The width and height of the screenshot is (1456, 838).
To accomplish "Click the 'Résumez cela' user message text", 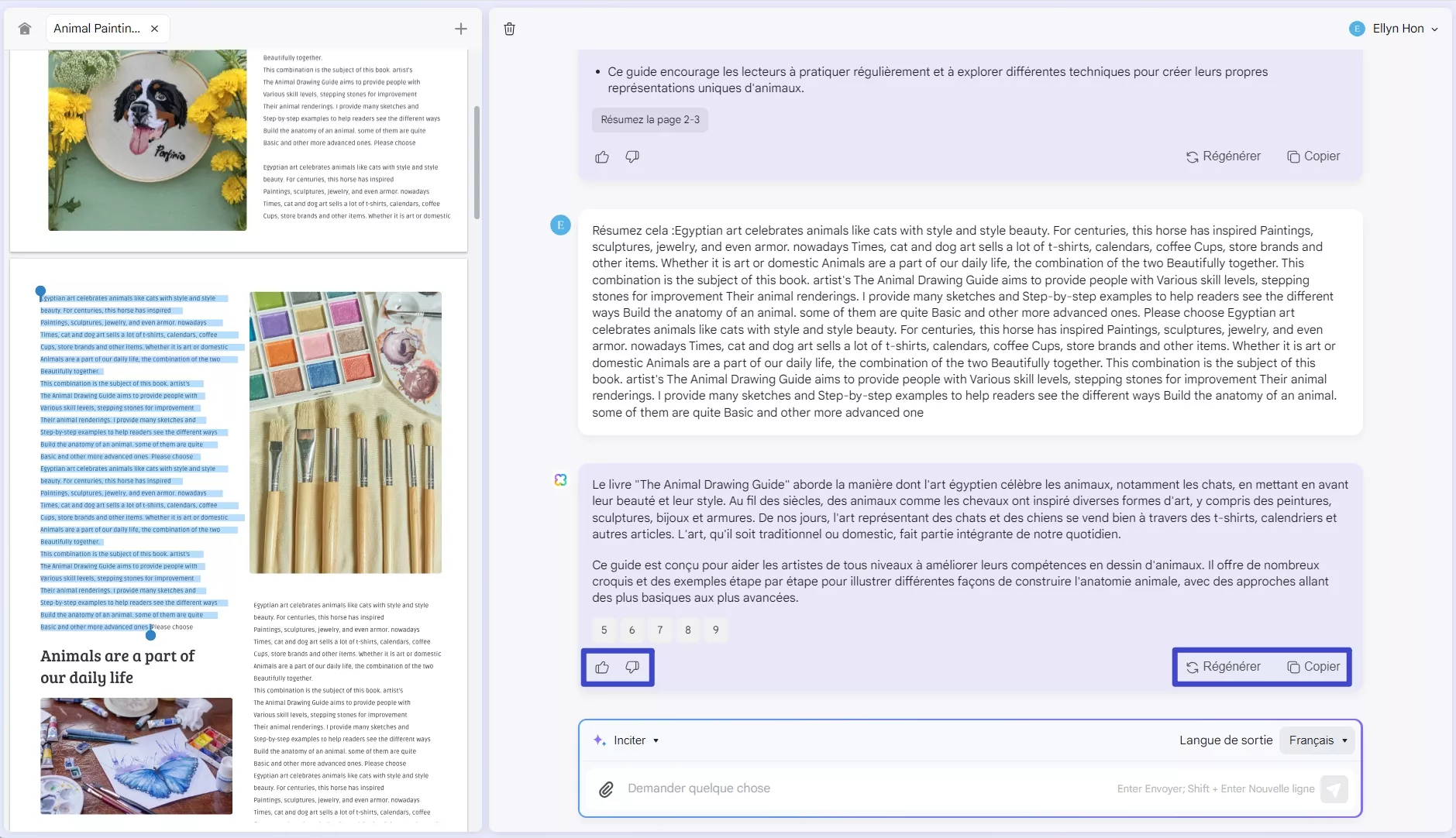I will pyautogui.click(x=965, y=321).
